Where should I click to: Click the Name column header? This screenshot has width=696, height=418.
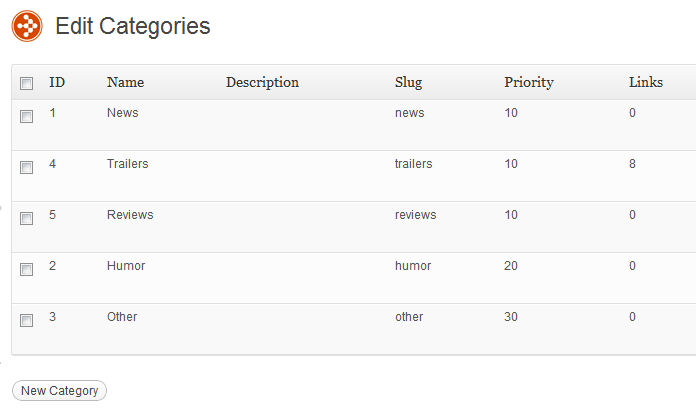pos(126,82)
